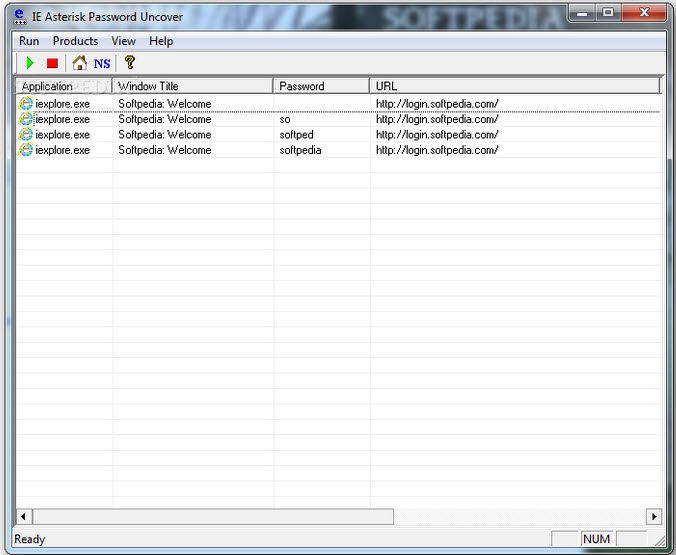Open the Products menu
This screenshot has width=676, height=555.
point(75,41)
